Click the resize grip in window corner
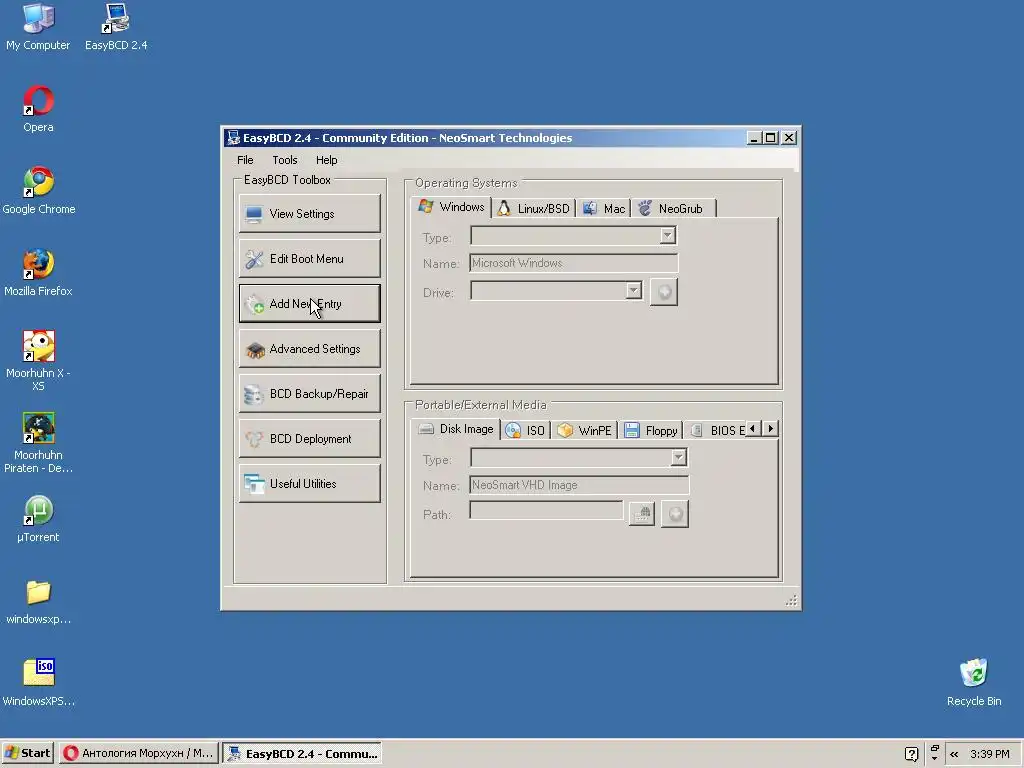Viewport: 1024px width, 768px height. [792, 601]
